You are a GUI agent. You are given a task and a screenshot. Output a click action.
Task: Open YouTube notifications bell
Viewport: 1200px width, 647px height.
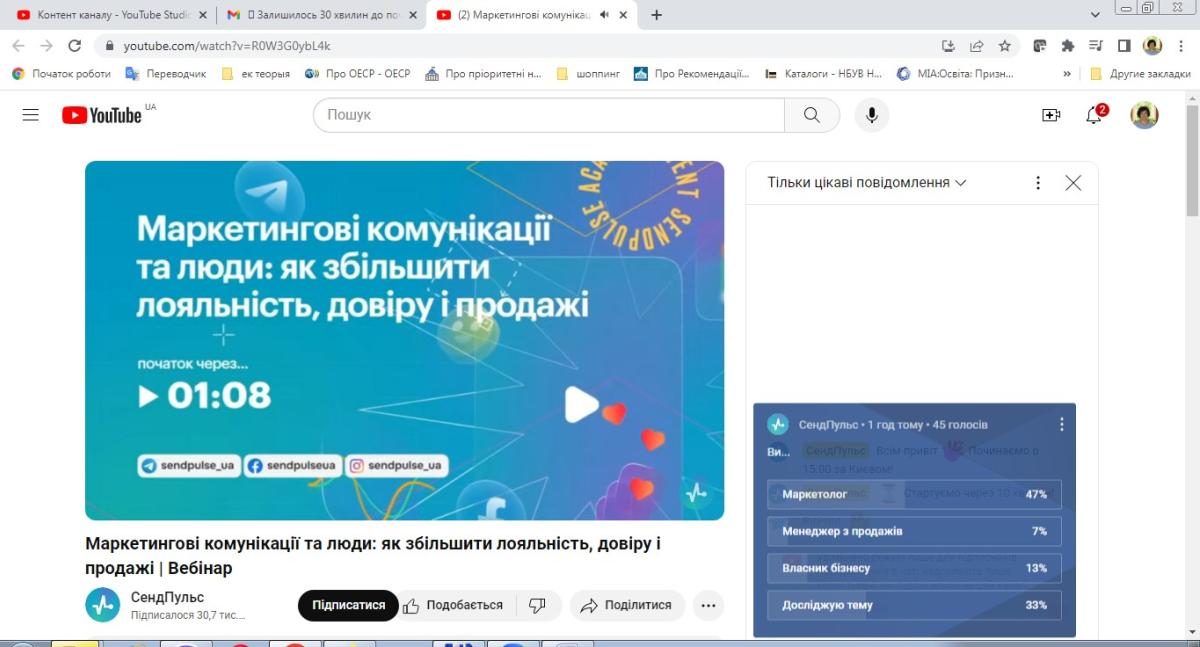point(1095,115)
